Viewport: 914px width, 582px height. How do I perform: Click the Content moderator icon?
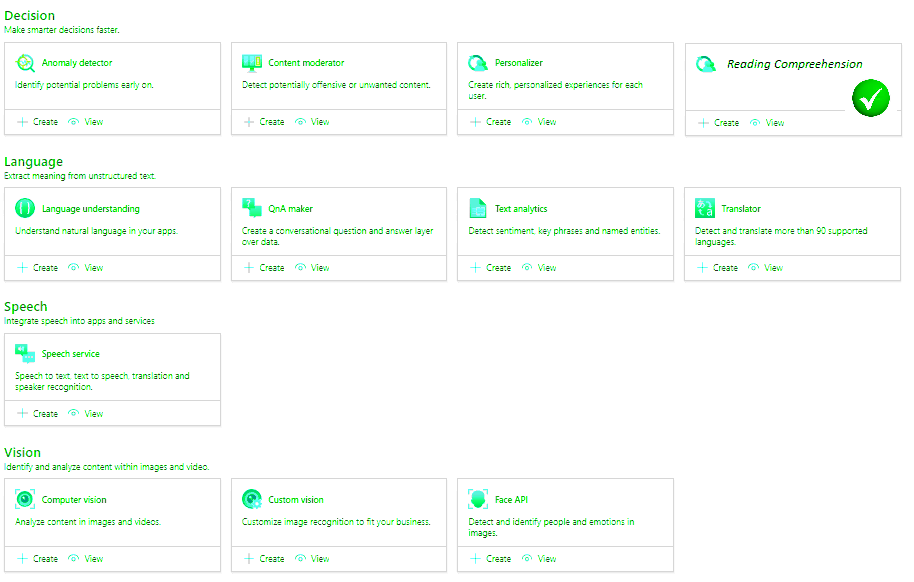(252, 63)
